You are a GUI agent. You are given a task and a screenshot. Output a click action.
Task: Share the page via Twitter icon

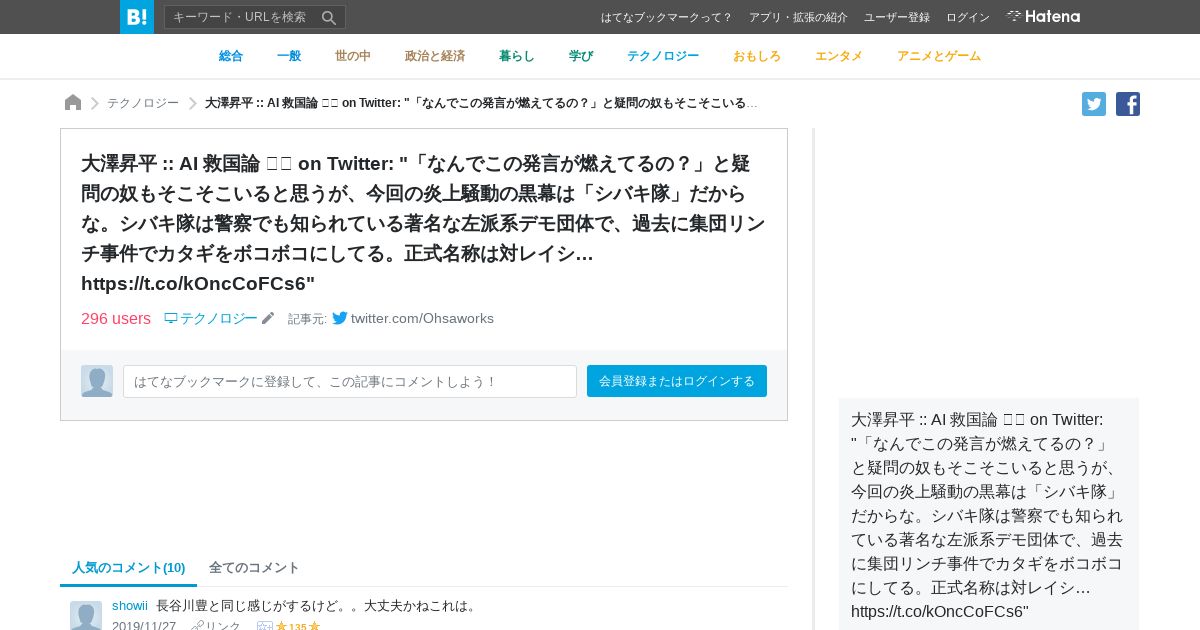coord(1094,104)
